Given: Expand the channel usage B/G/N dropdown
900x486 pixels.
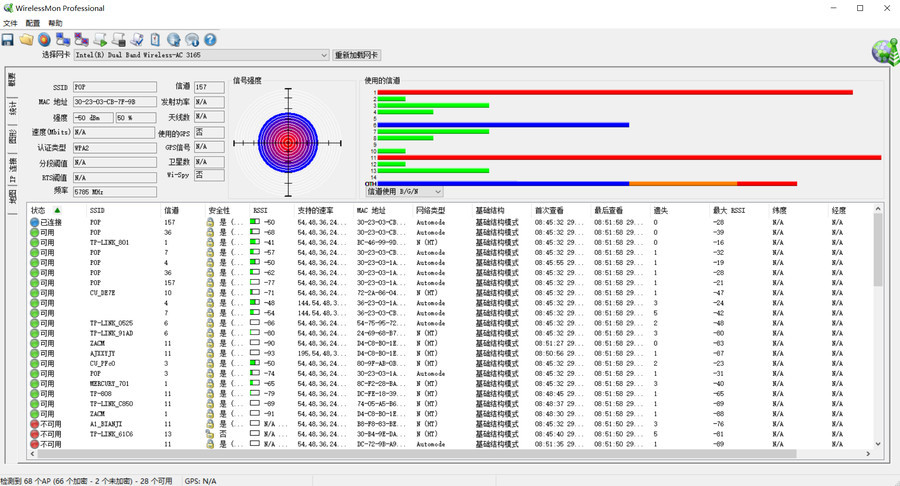Looking at the screenshot, I should [x=439, y=190].
